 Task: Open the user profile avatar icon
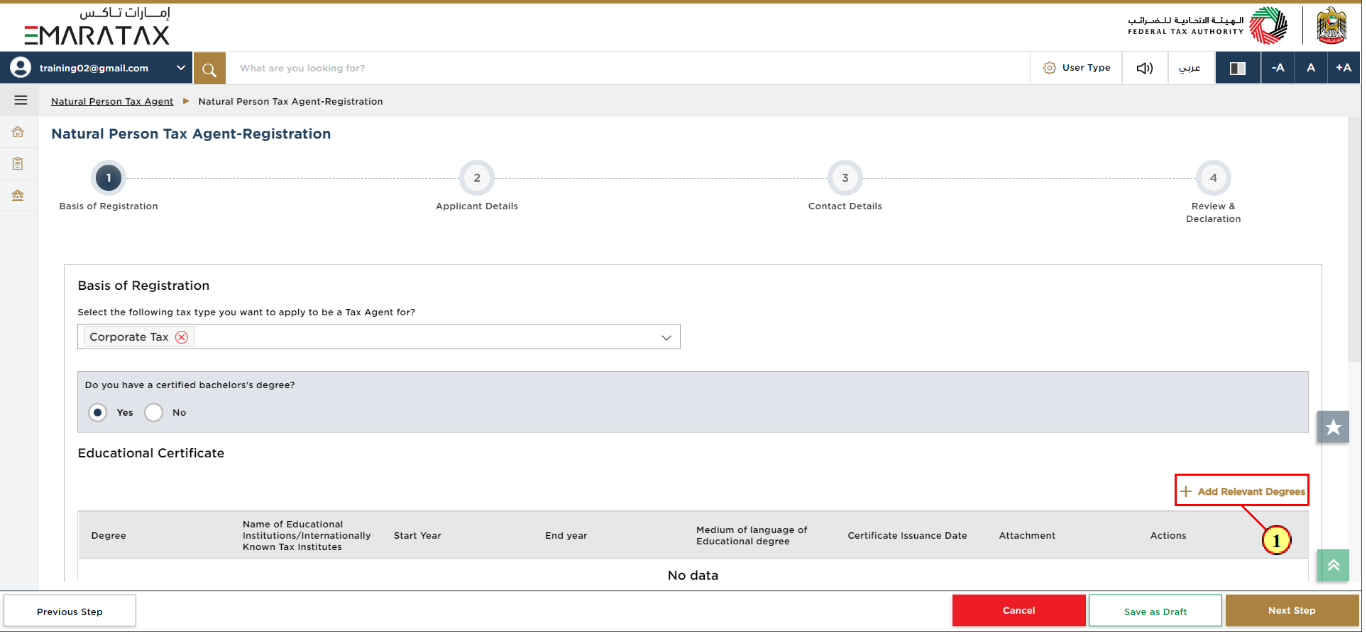coord(20,68)
